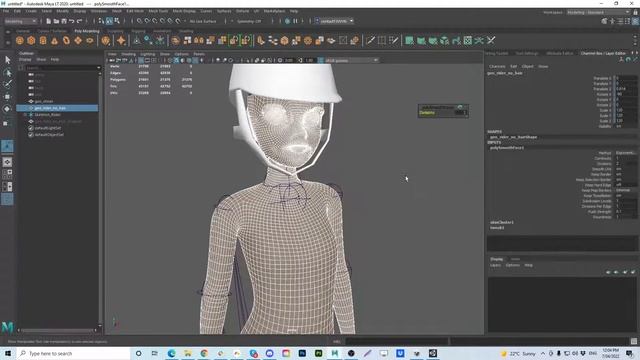Open Photoshop from the Windows taskbar

coord(302,353)
